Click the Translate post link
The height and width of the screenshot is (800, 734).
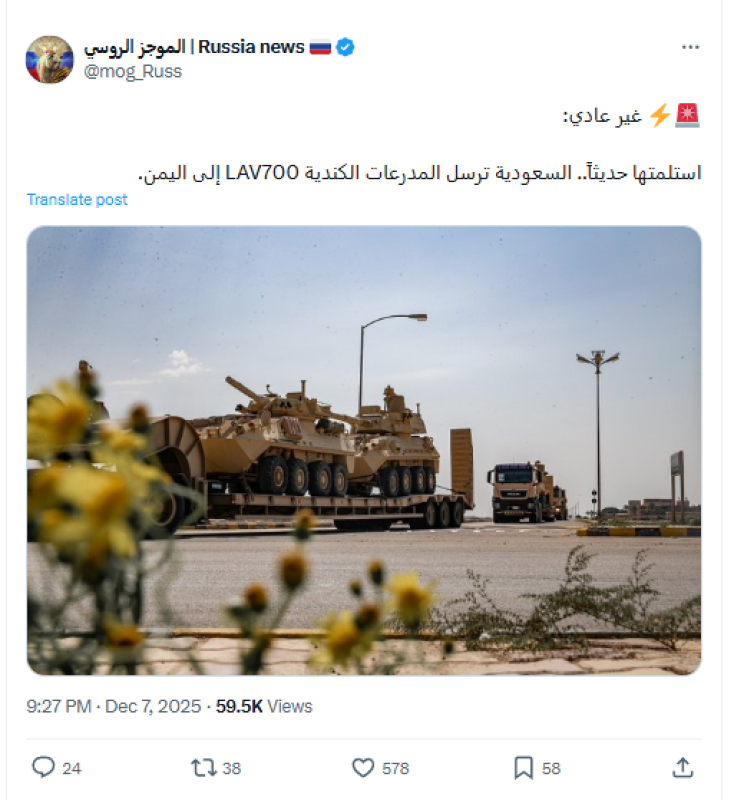click(77, 199)
